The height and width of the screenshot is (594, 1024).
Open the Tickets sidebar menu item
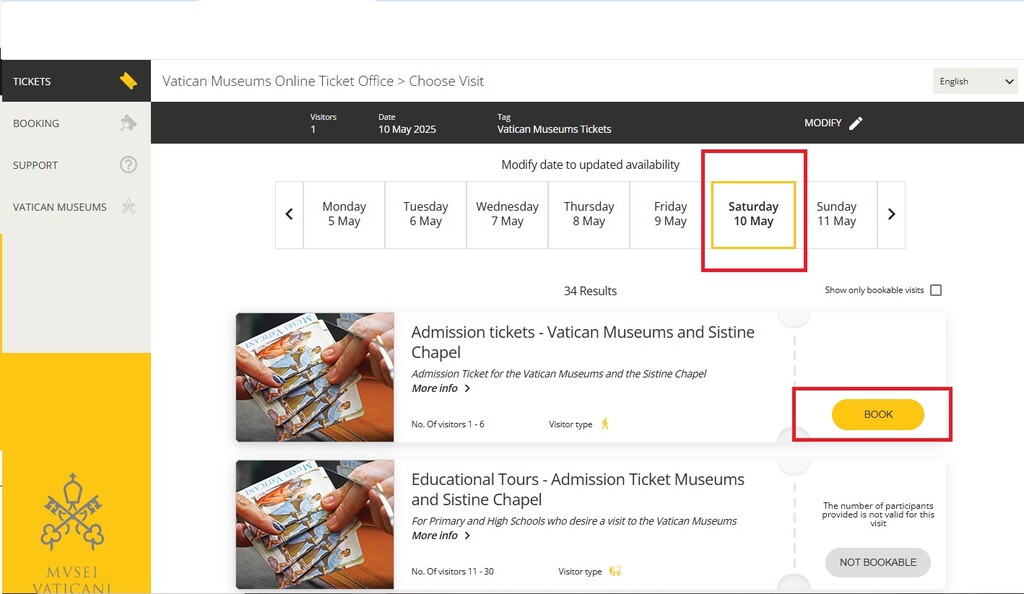point(76,81)
